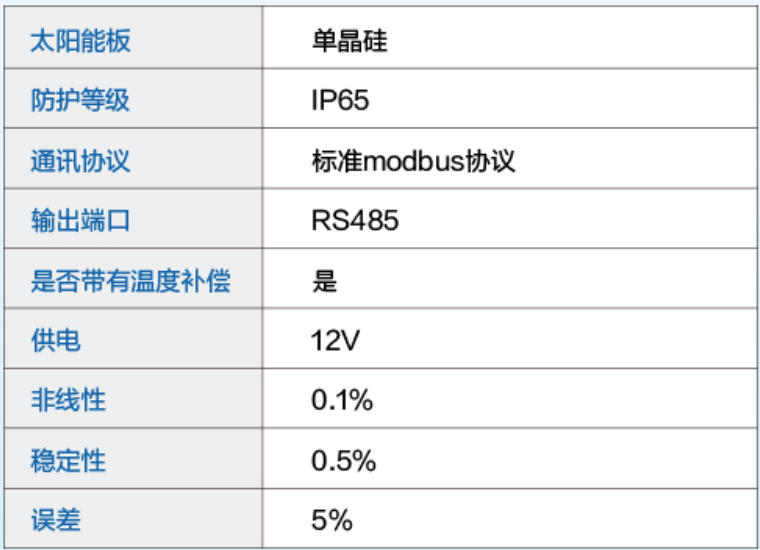Select the 单晶硅 value
Screen dimensions: 760x550
pyautogui.click(x=349, y=41)
